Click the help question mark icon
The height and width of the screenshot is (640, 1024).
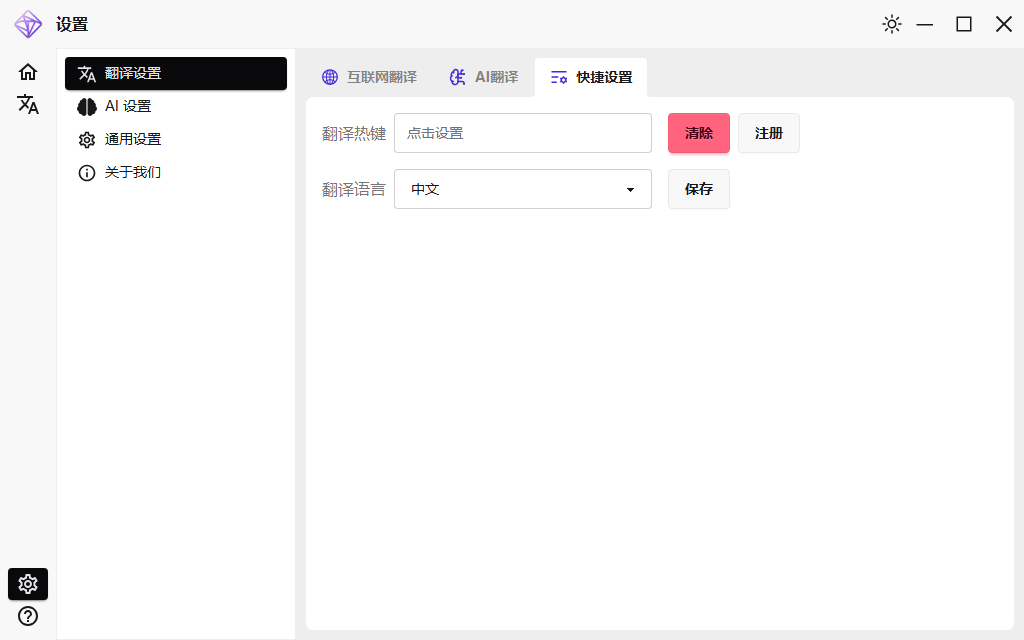click(x=27, y=614)
